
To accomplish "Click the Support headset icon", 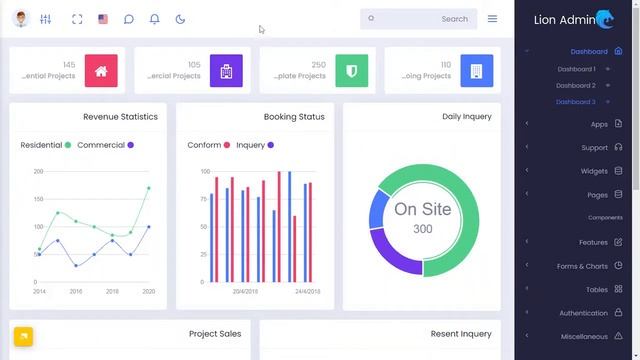I will pyautogui.click(x=618, y=147).
